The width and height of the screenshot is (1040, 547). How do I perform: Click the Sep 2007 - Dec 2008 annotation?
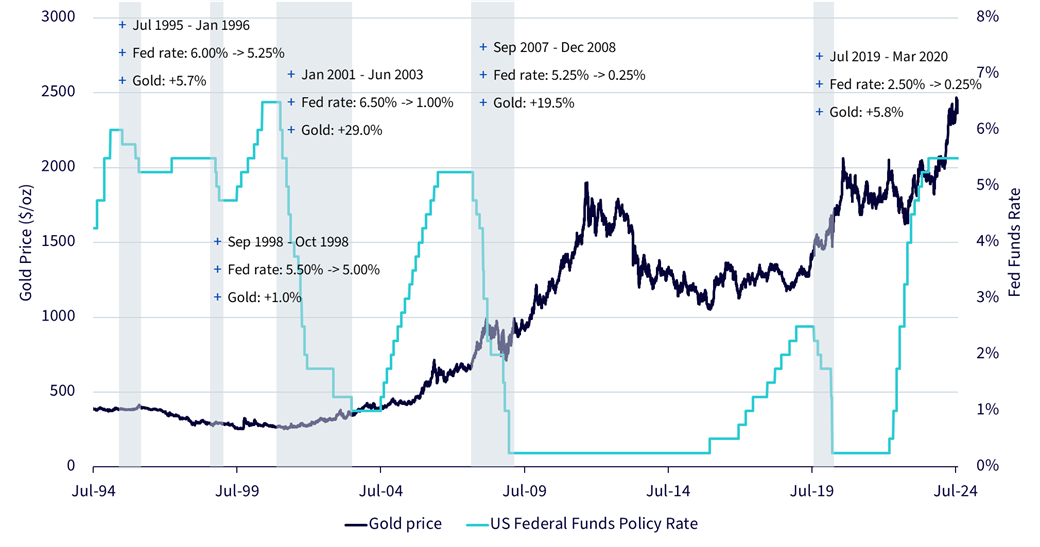click(554, 47)
